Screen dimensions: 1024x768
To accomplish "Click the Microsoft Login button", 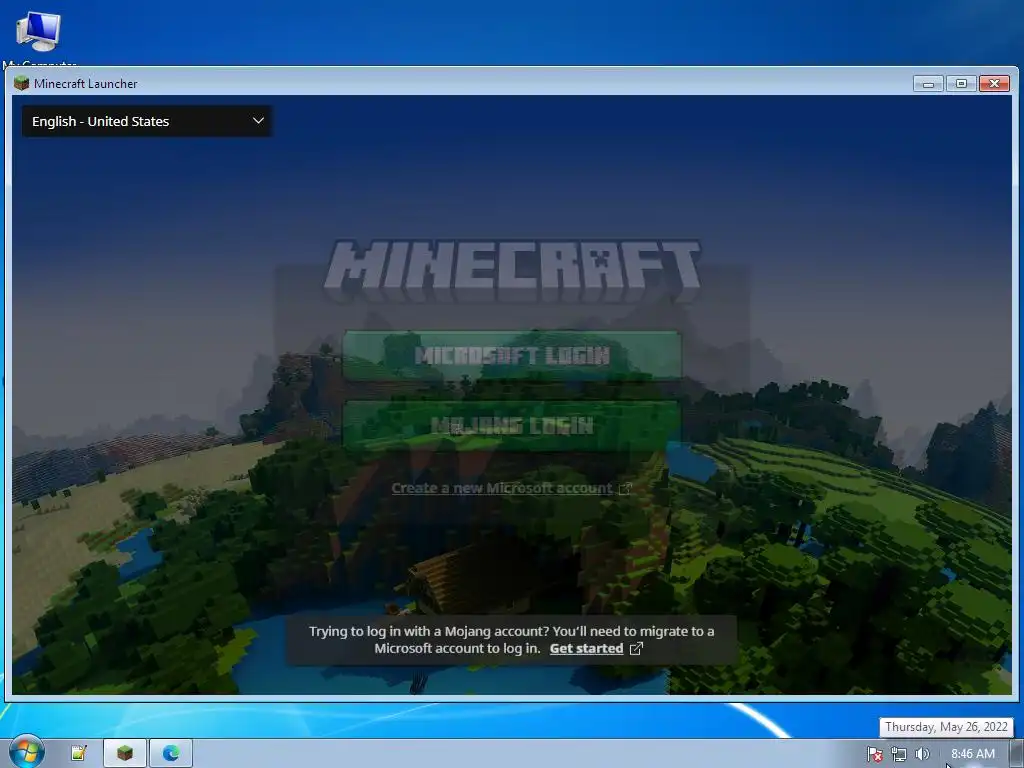I will pyautogui.click(x=512, y=355).
